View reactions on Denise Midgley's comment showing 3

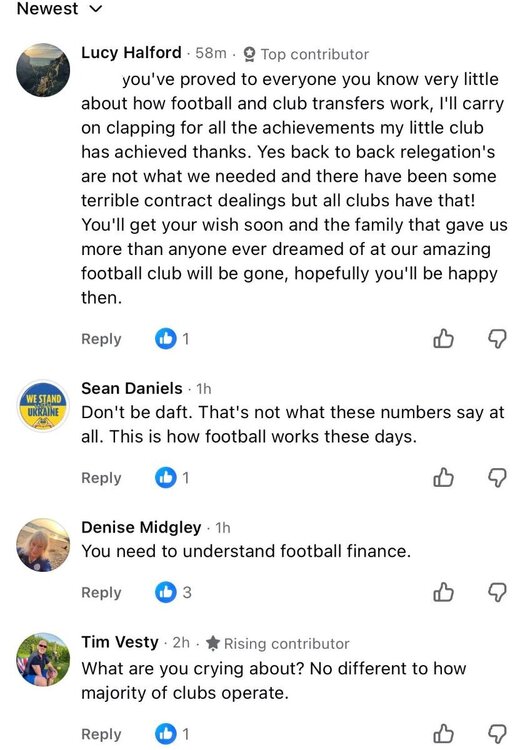(x=173, y=592)
